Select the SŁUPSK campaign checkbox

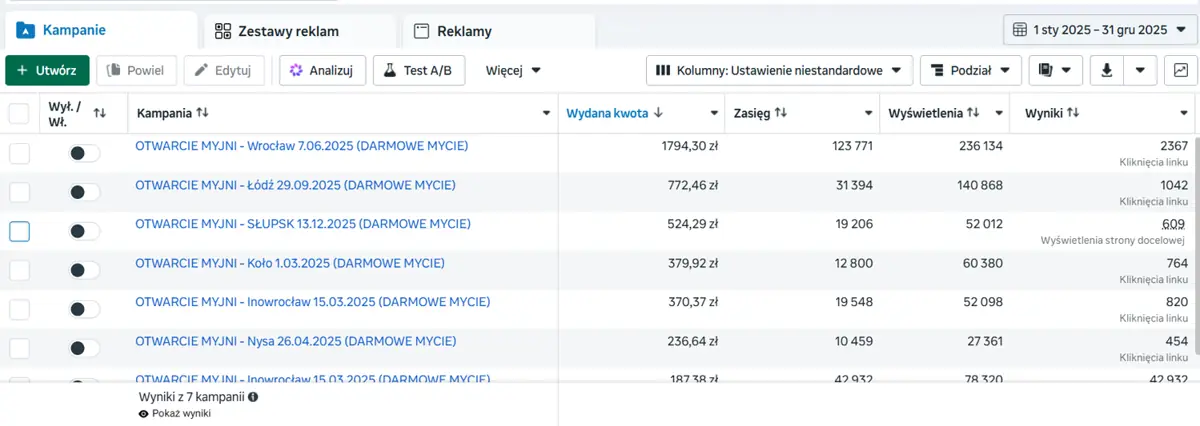click(x=19, y=231)
